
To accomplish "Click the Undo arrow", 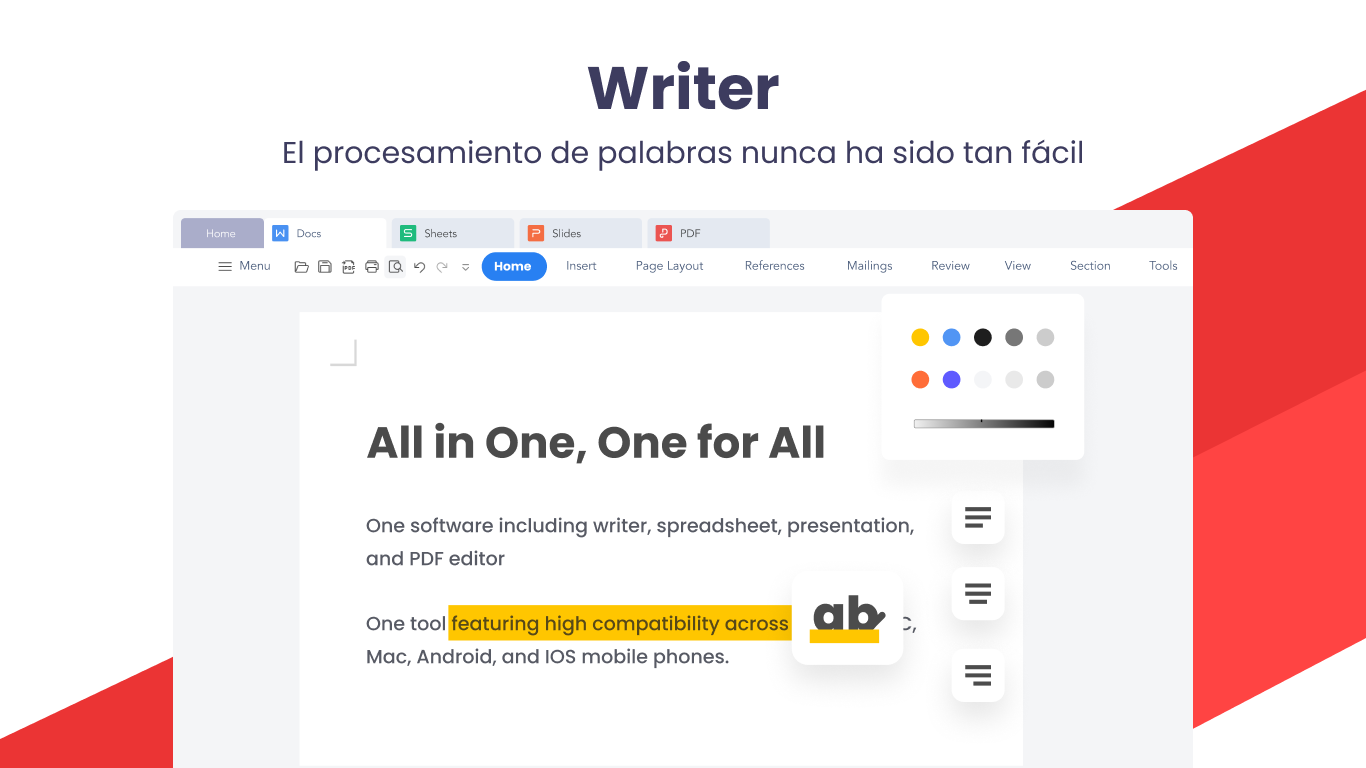I will [419, 266].
